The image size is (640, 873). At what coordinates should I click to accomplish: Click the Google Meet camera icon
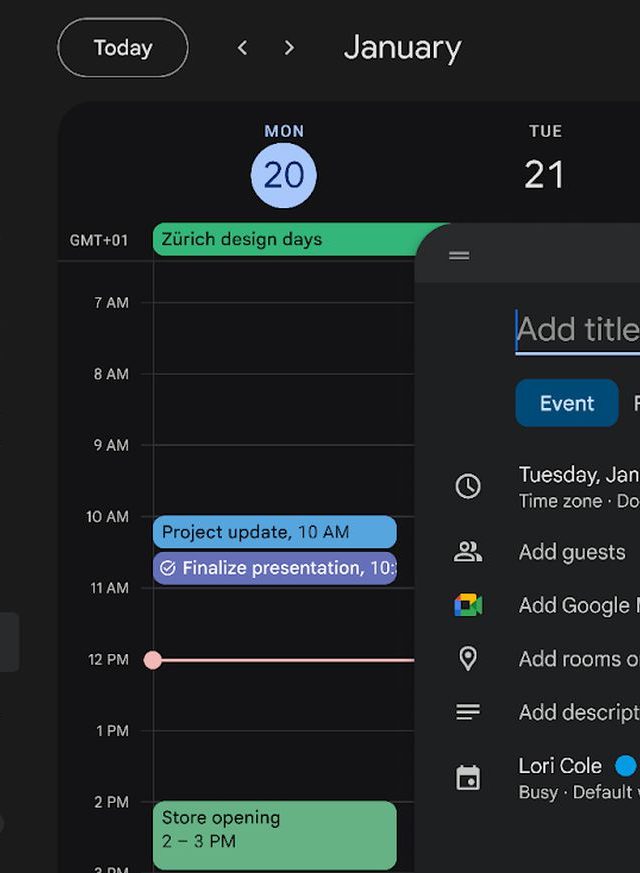(468, 605)
